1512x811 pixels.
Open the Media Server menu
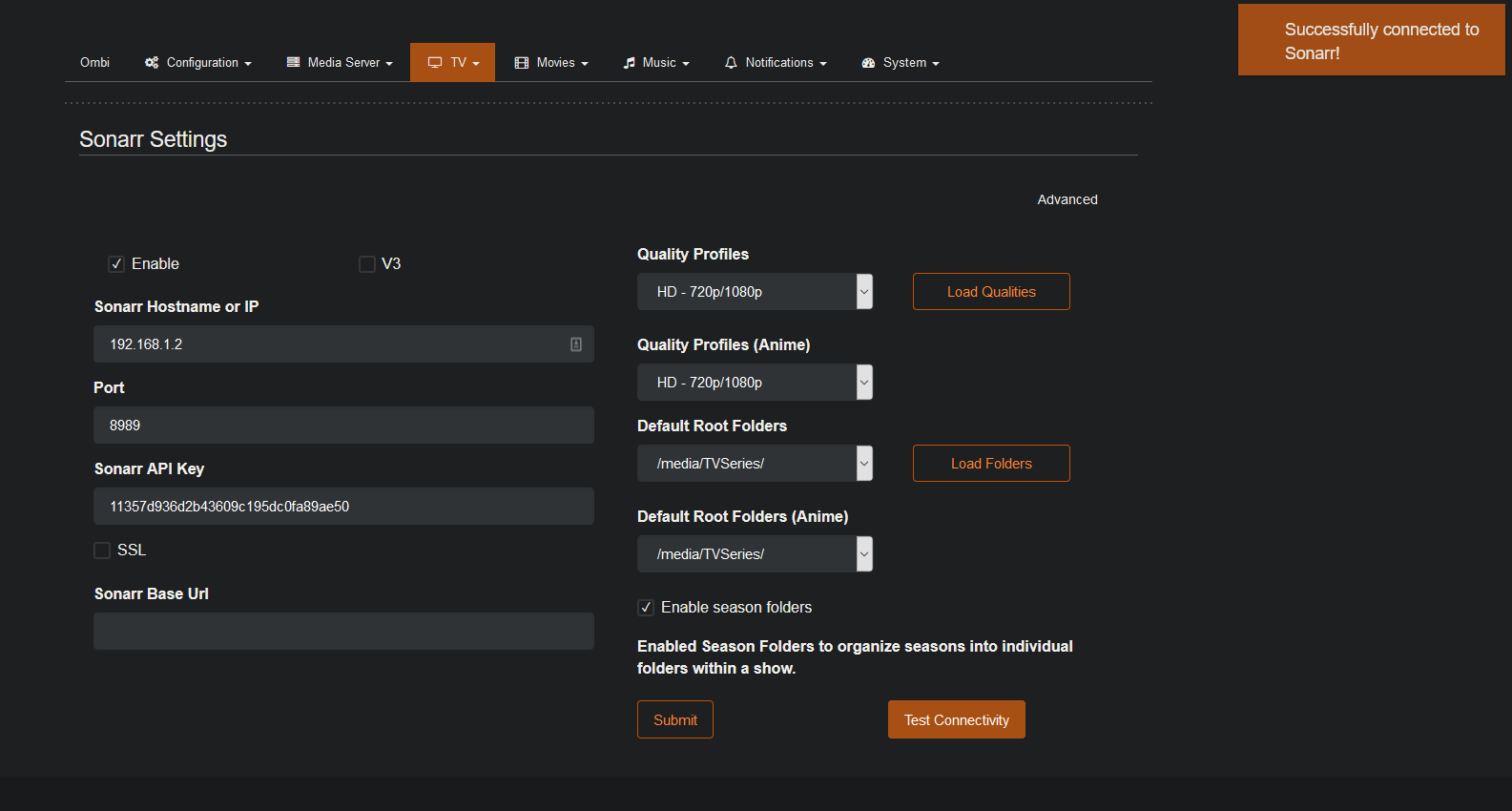[x=340, y=63]
